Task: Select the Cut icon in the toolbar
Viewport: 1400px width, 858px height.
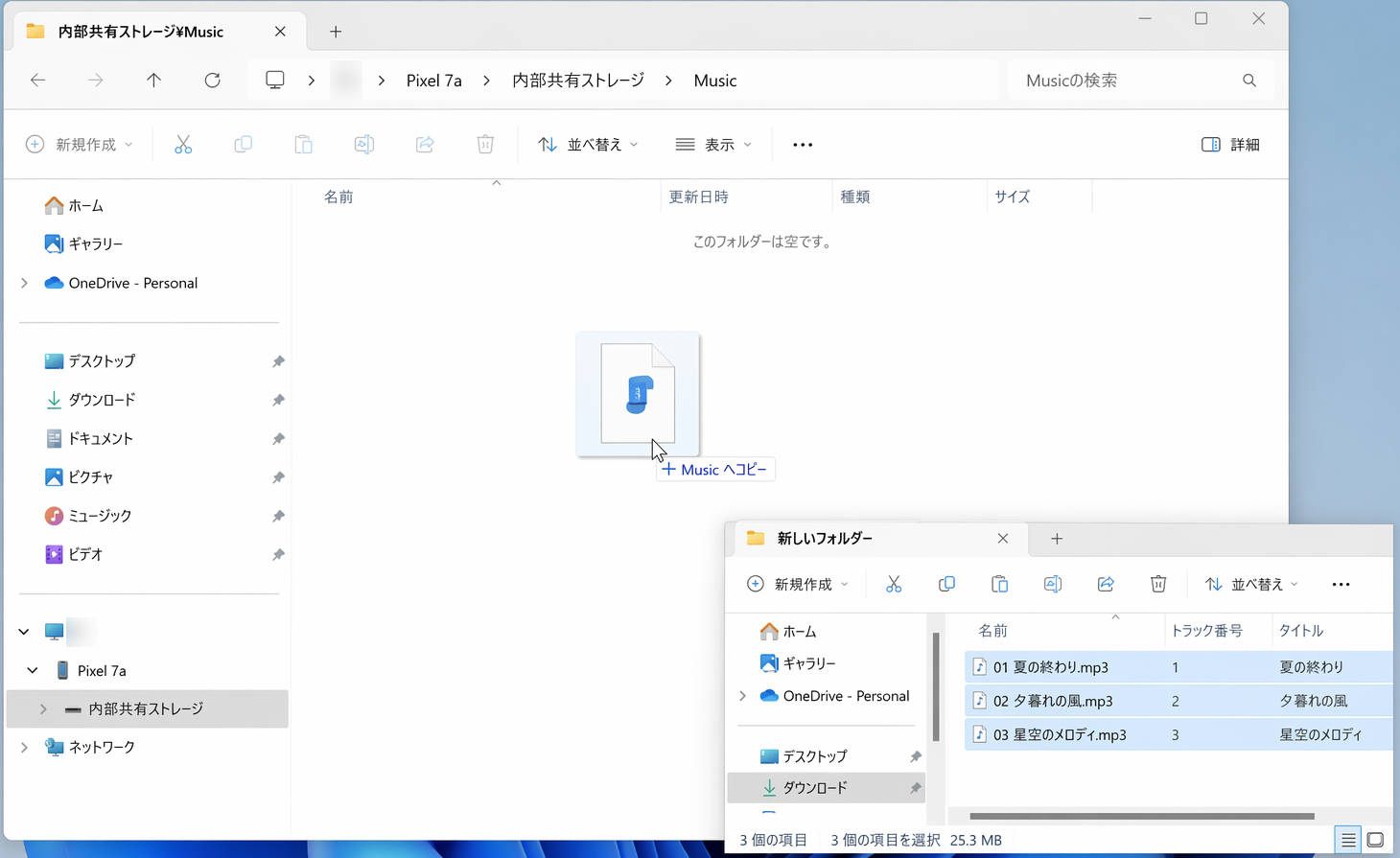Action: click(x=183, y=144)
